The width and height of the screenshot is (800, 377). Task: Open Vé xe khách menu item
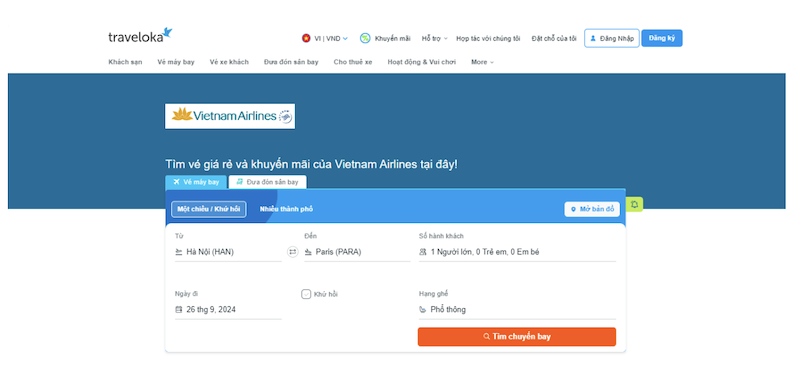pos(229,62)
